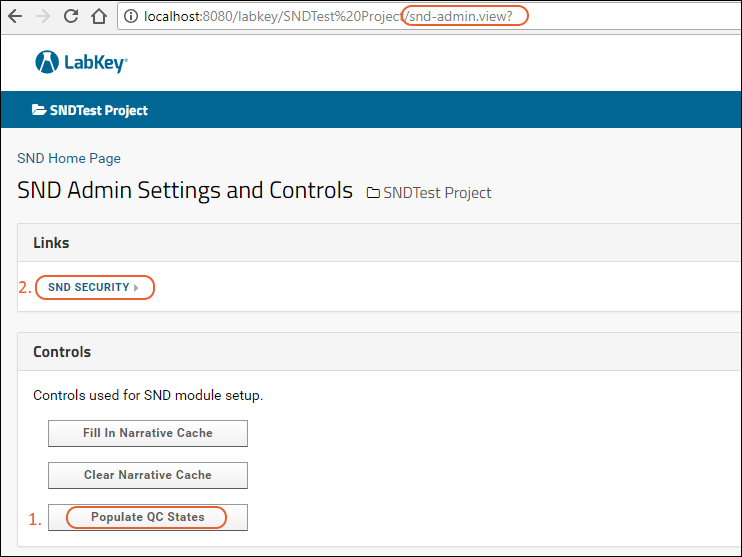Viewport: 742px width, 557px height.
Task: Open the SND Home Page link
Action: [69, 158]
